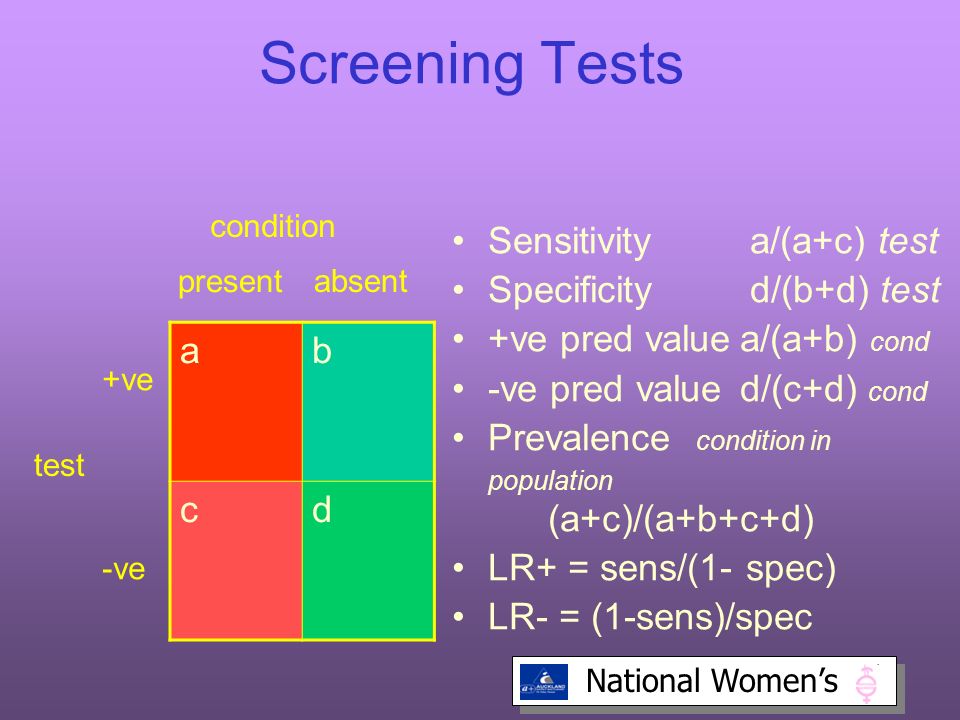Click the '-ve' row label

pos(124,569)
